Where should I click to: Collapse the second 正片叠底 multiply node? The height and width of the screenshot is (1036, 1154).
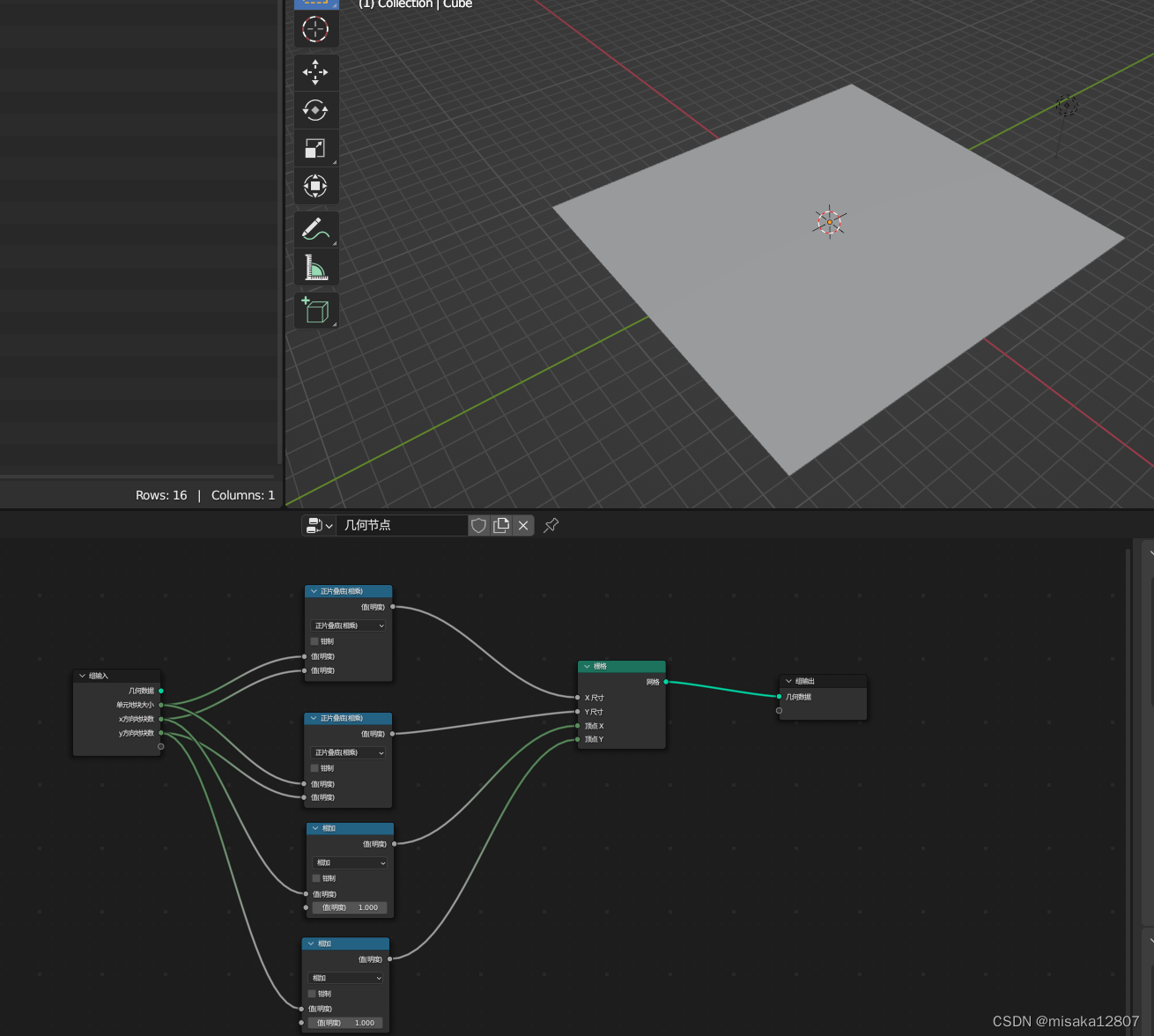tap(314, 718)
